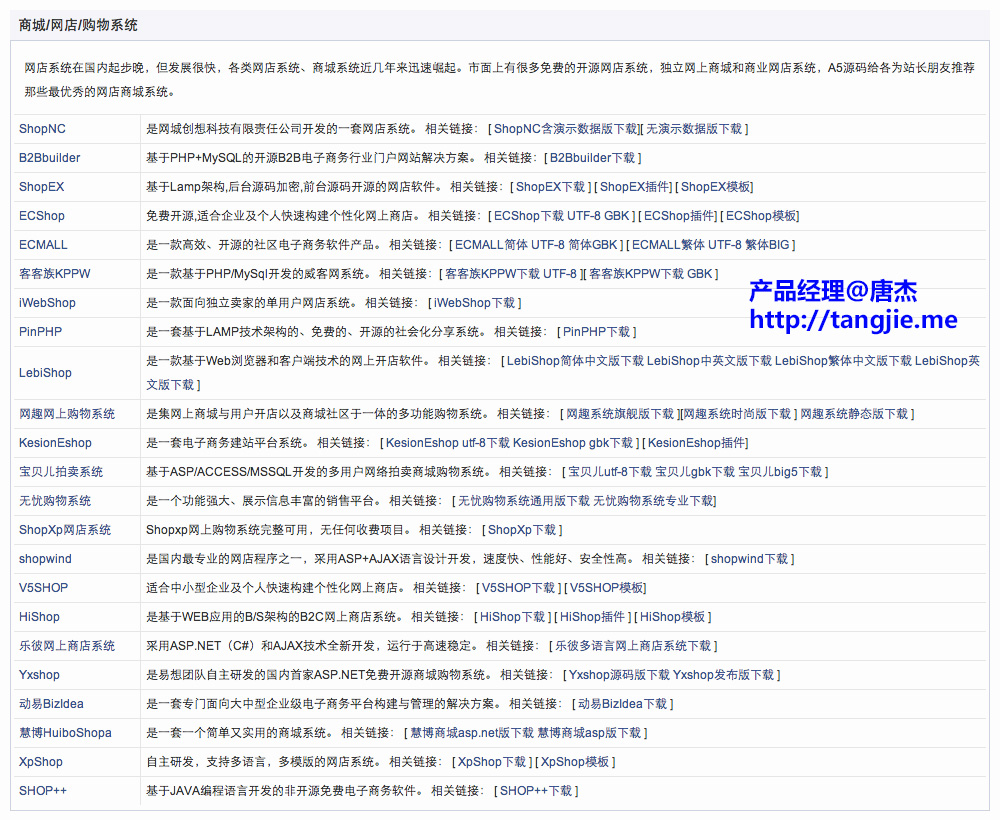Image resolution: width=1000 pixels, height=820 pixels.
Task: Open the ECShop name in first column
Action: (x=42, y=216)
